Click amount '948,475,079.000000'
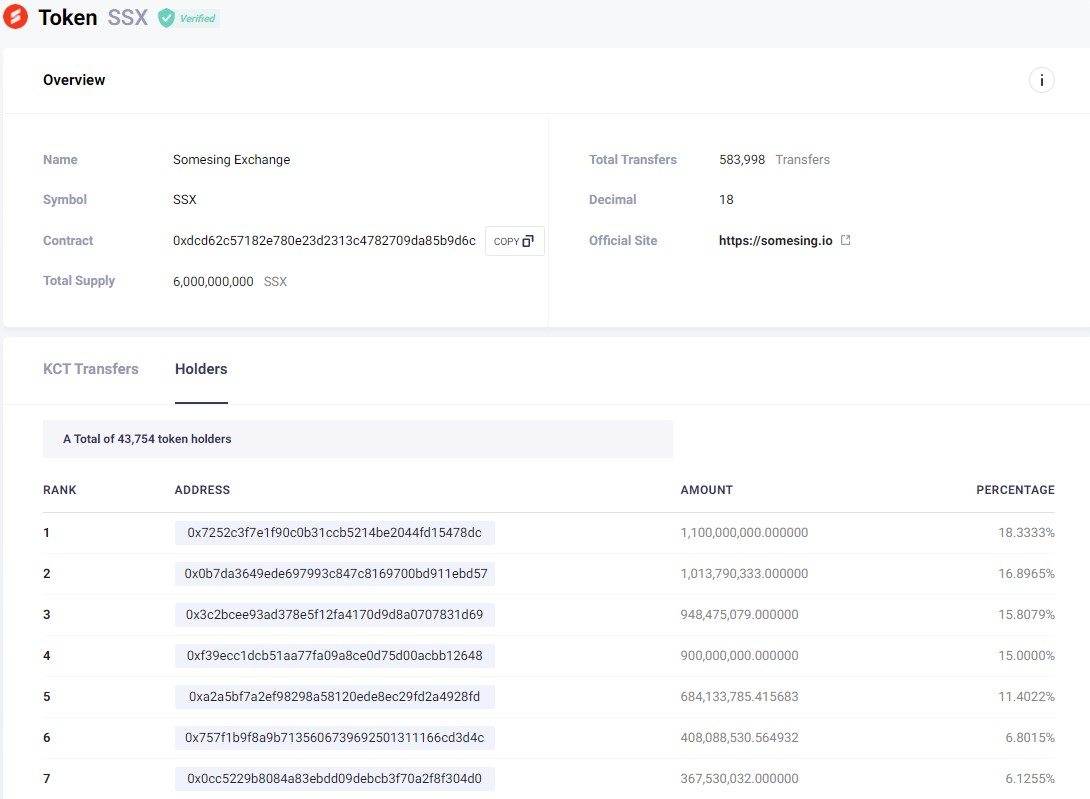 739,615
